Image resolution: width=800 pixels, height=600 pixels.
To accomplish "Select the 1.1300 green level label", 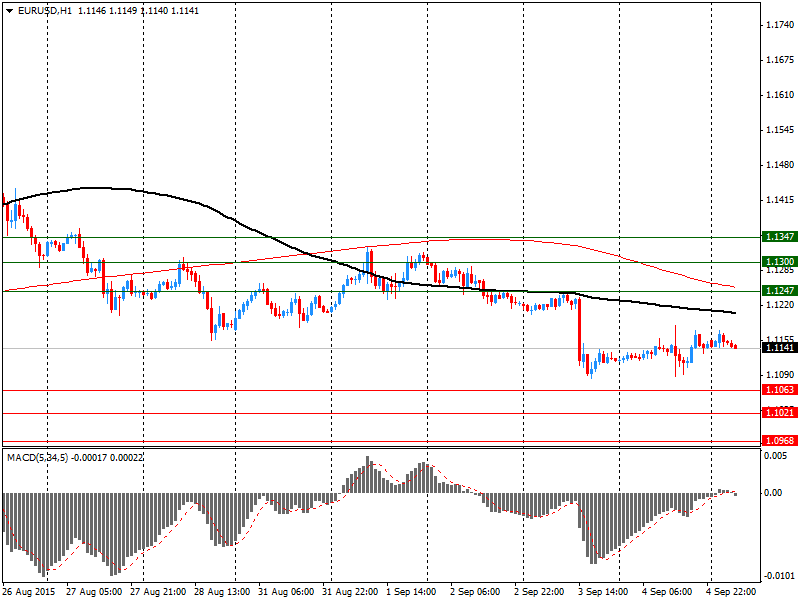I will pos(780,262).
